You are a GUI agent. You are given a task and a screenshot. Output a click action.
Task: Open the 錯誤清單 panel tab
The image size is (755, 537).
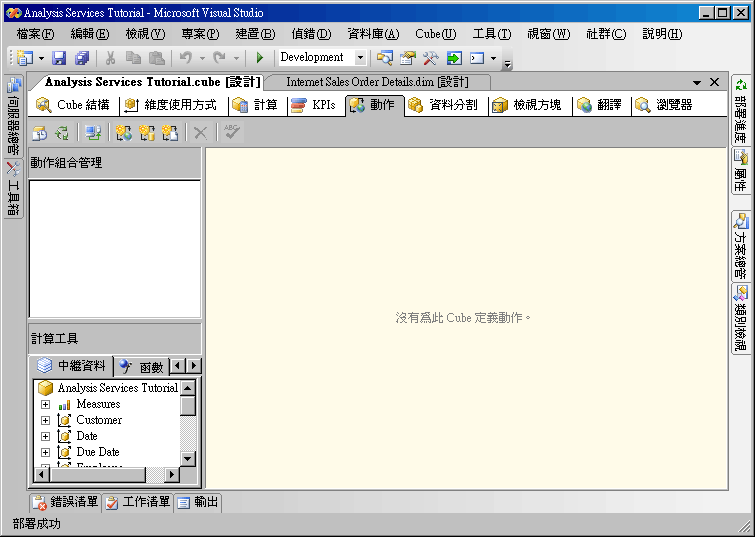pos(65,502)
